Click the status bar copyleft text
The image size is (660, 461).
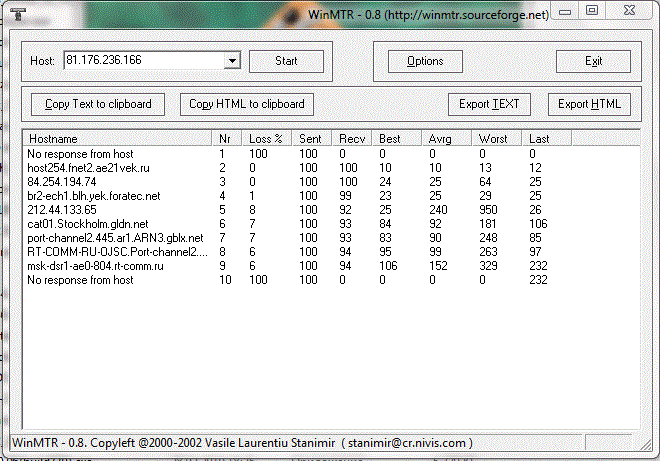(x=242, y=443)
